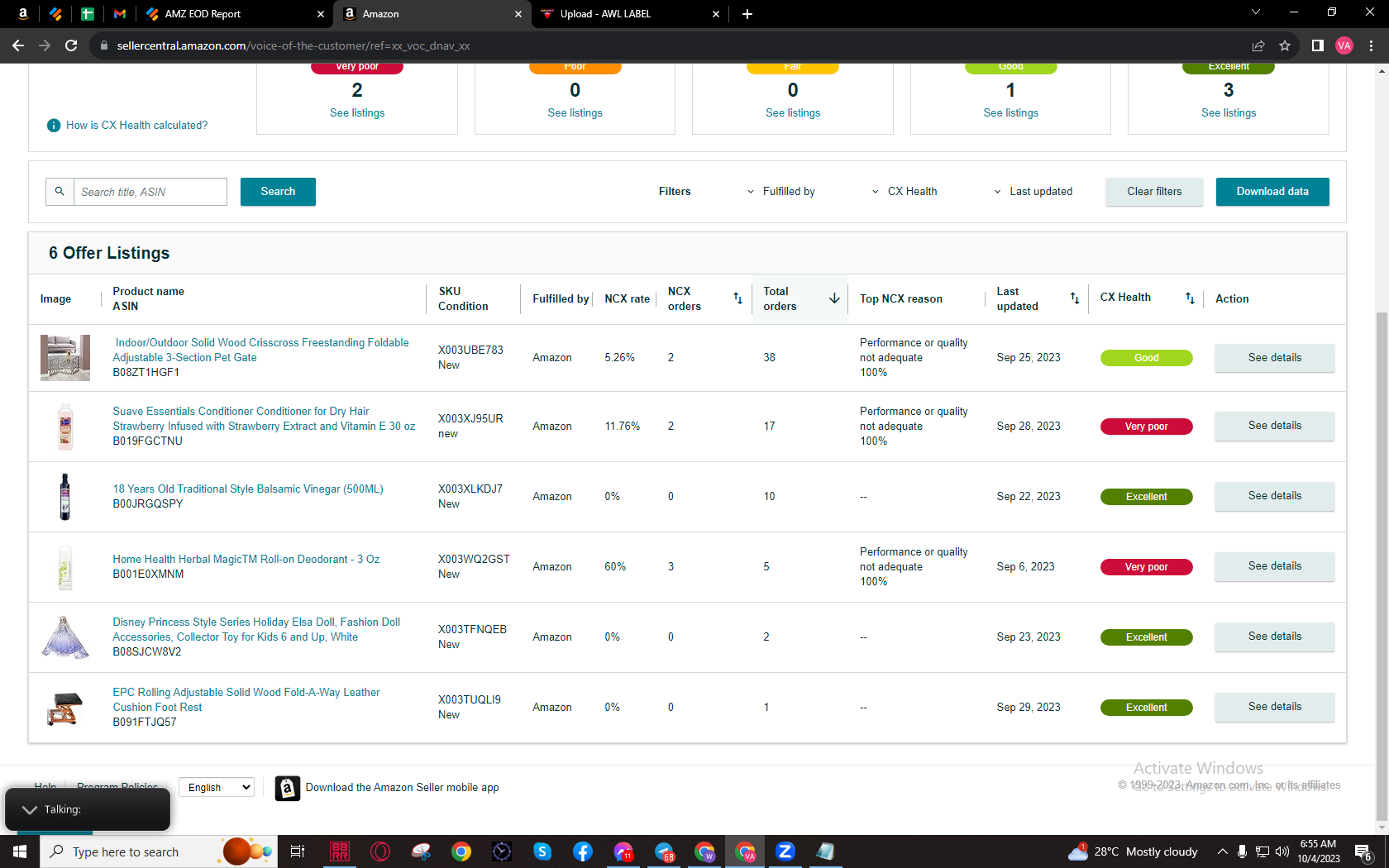Open the VA Chrome profile menu
Screen dimensions: 1389x868
click(1344, 45)
